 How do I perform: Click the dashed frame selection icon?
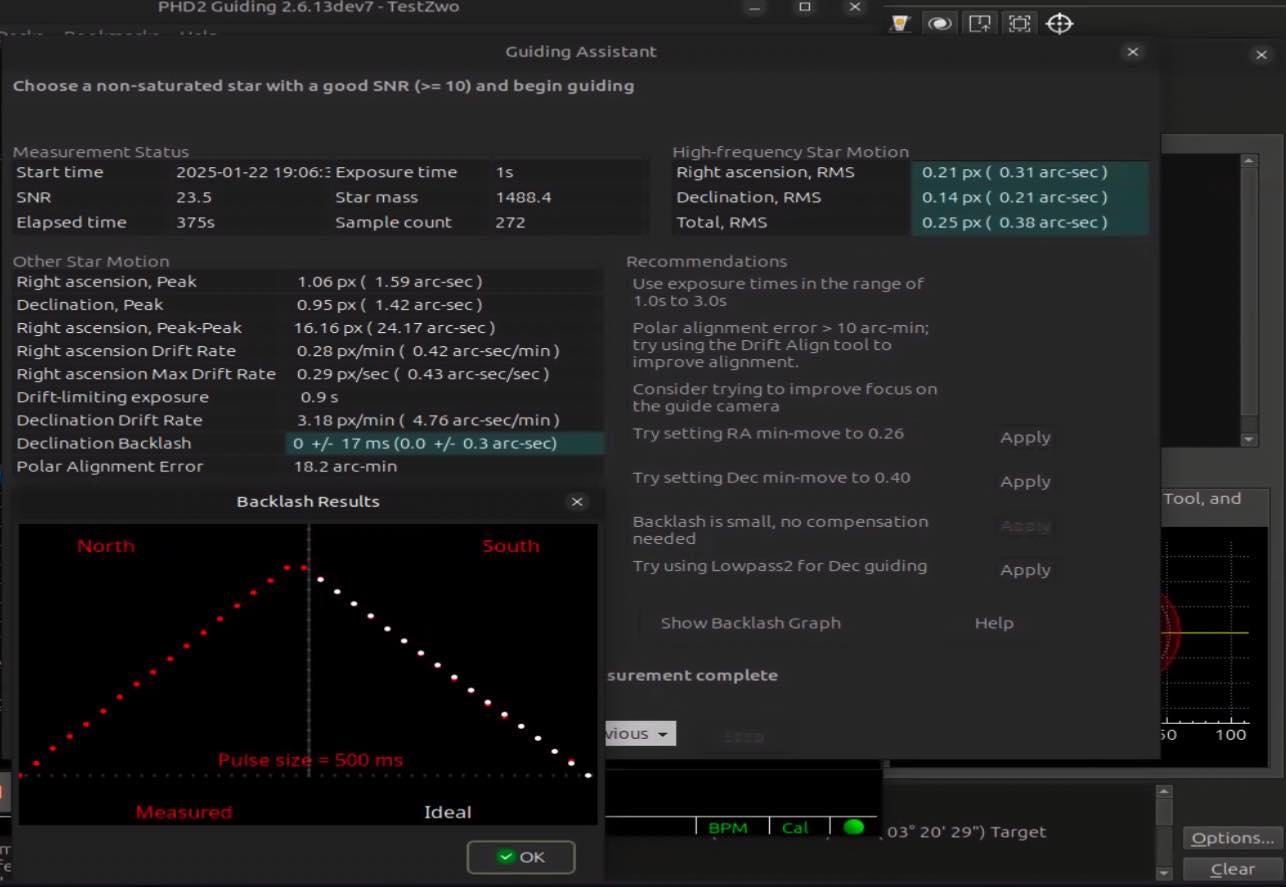pos(1019,23)
